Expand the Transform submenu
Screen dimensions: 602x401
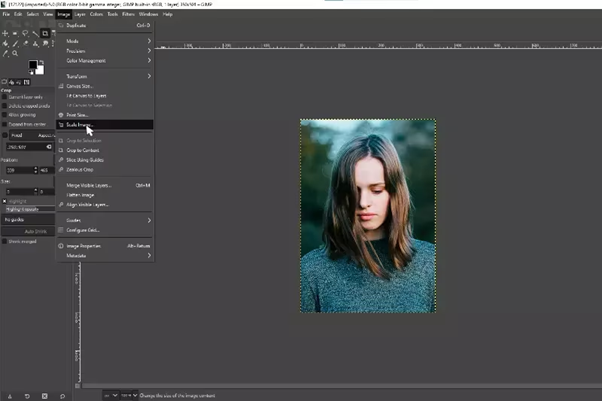[x=105, y=76]
